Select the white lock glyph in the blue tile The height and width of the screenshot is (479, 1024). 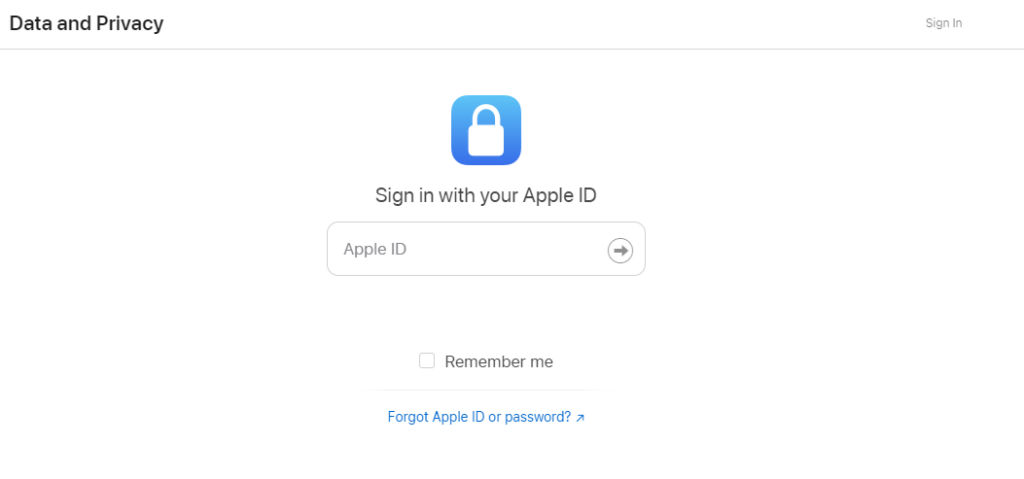(x=486, y=132)
